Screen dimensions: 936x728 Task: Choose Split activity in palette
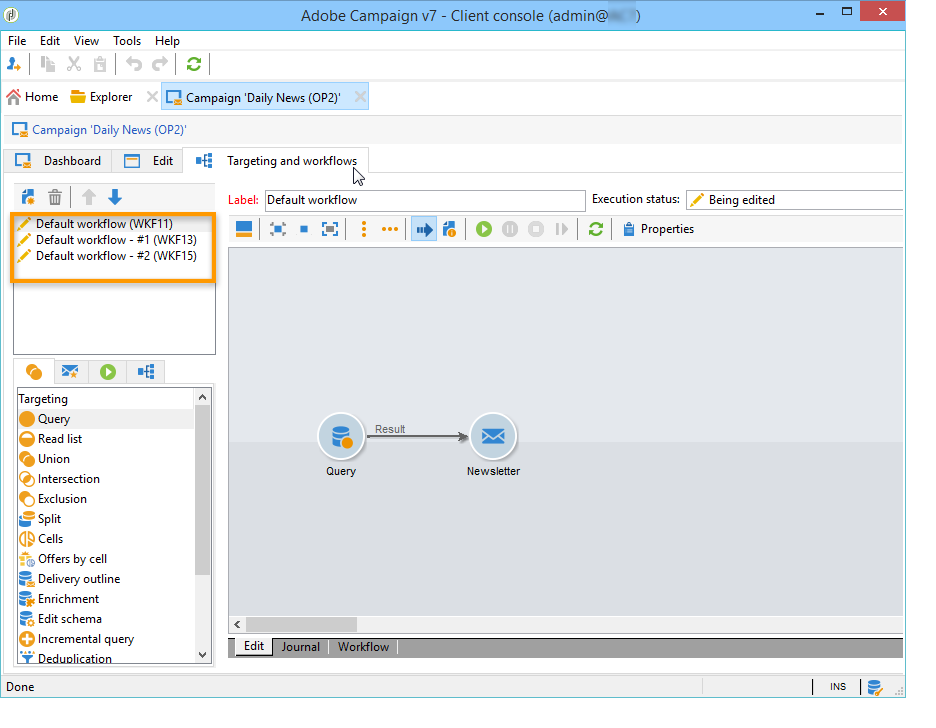pos(49,519)
